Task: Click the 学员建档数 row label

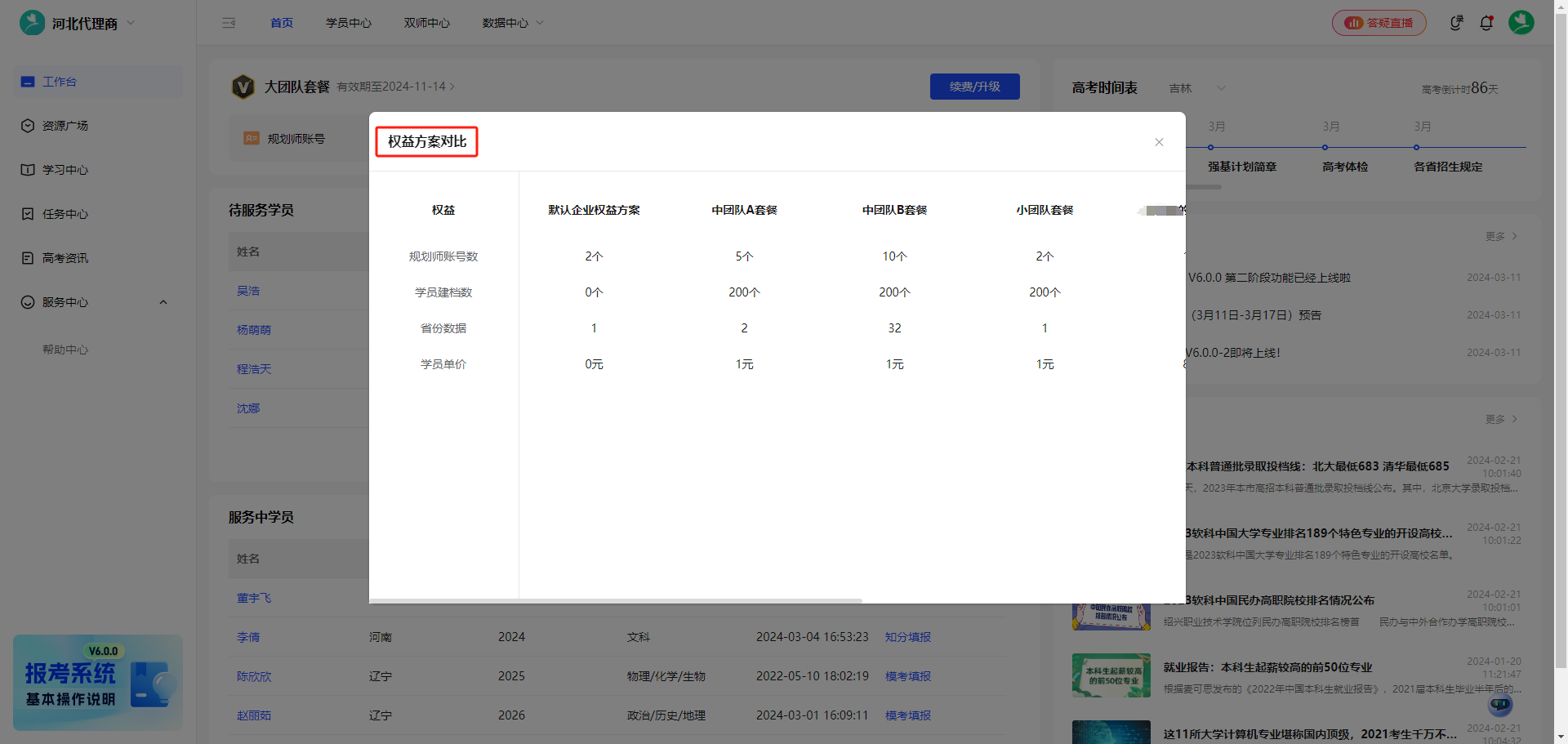Action: click(x=443, y=292)
